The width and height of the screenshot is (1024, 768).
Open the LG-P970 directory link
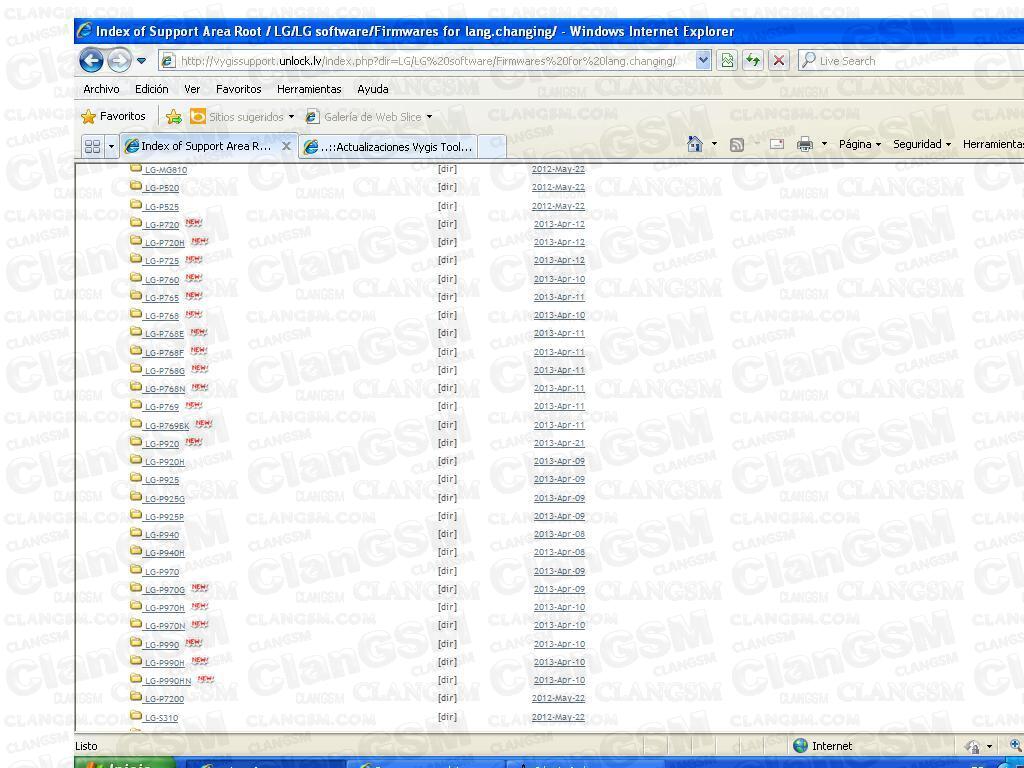pos(162,572)
